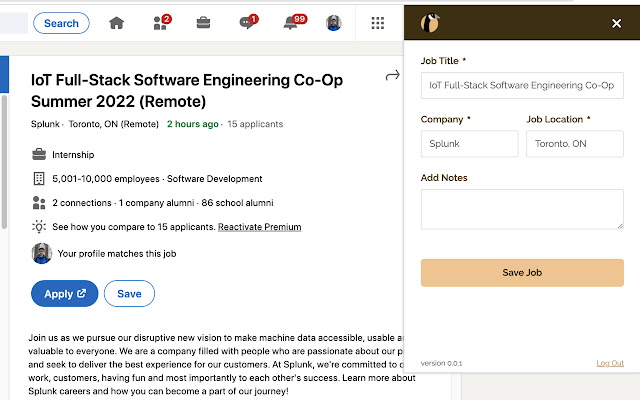Open the Reactivate Premium link
The width and height of the screenshot is (640, 400).
point(259,227)
